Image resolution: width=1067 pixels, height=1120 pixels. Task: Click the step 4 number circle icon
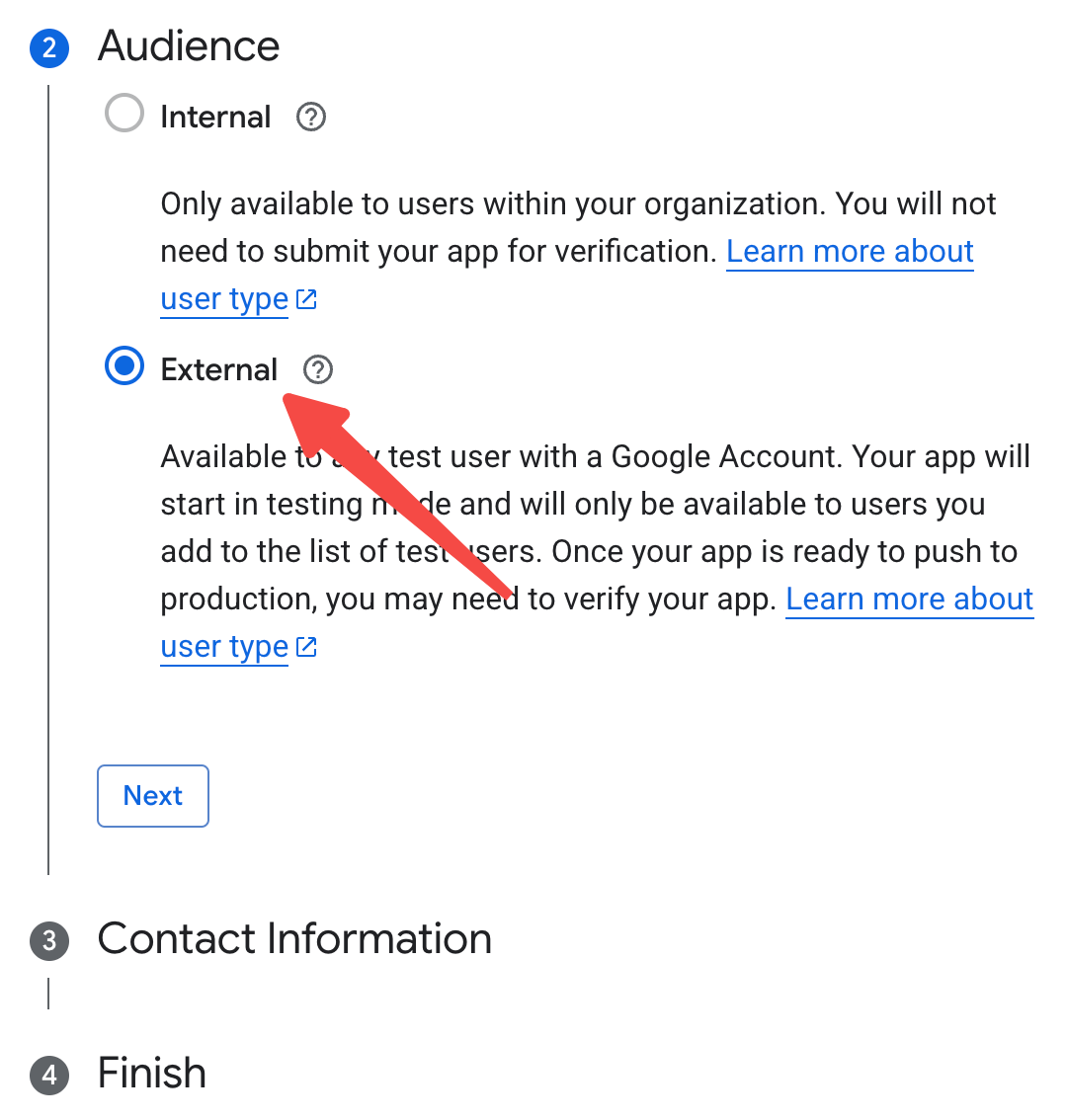tap(49, 1075)
